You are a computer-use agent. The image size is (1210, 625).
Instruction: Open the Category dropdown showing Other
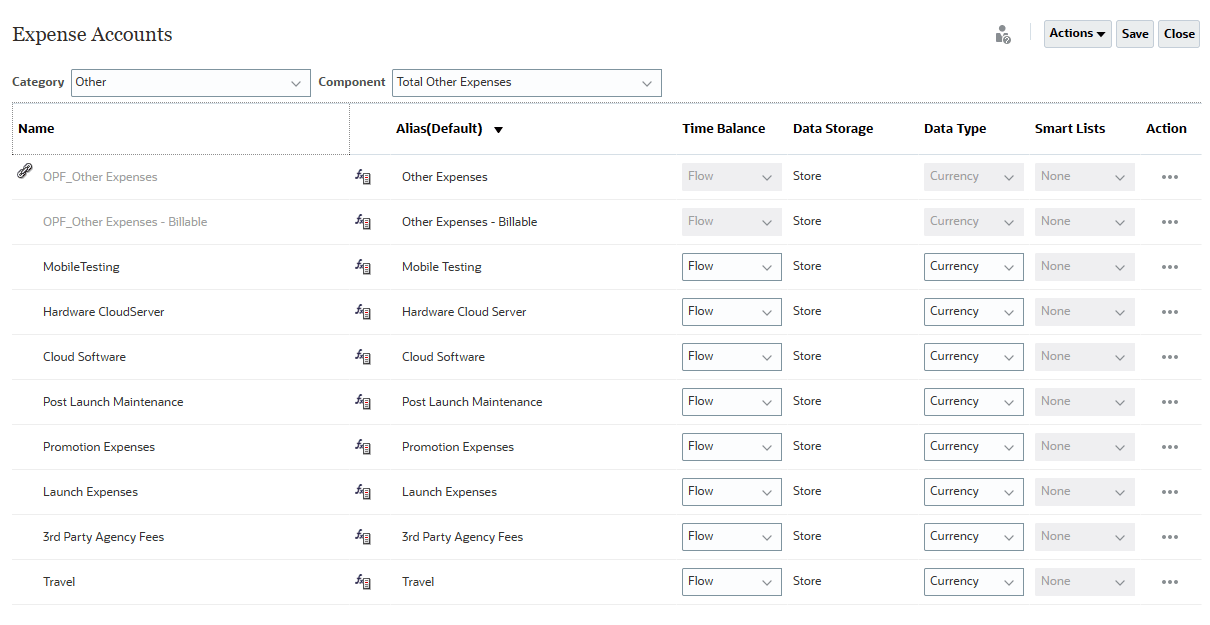190,83
